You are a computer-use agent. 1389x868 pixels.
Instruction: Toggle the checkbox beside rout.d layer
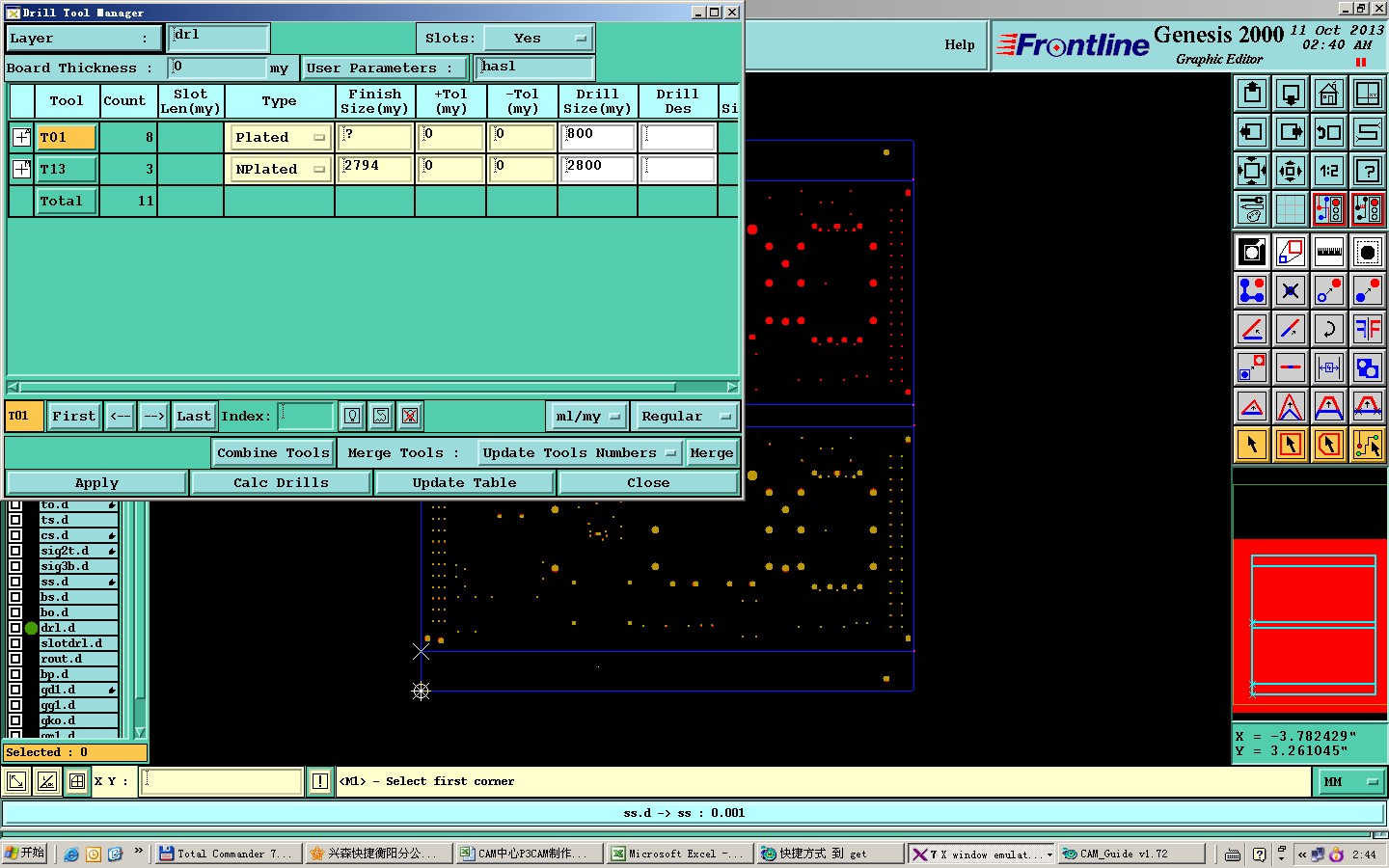[15, 659]
